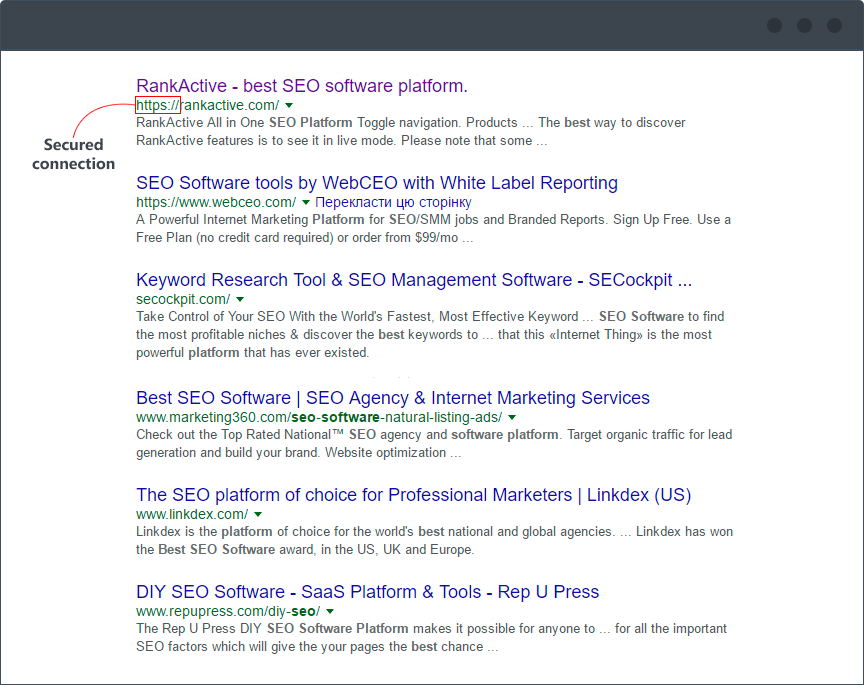Expand the dropdown arrow beside marketing360.com URL

[x=512, y=417]
